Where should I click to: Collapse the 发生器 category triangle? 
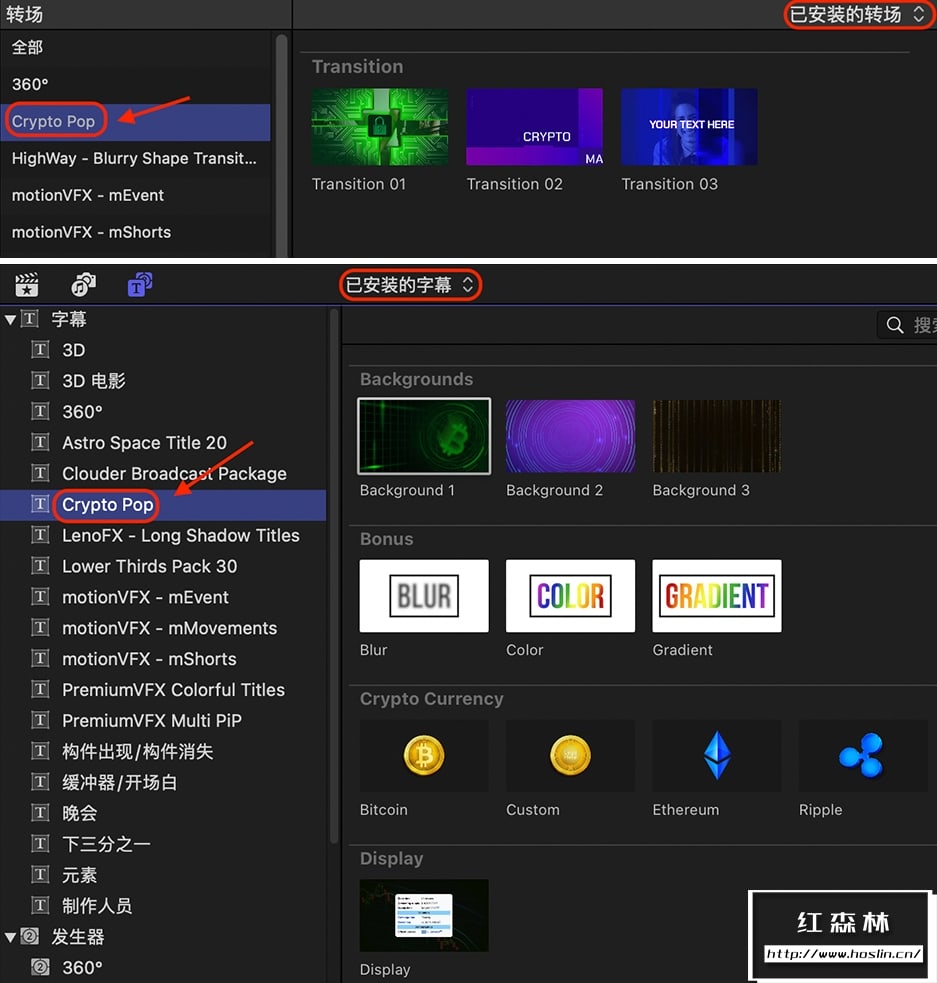click(10, 937)
